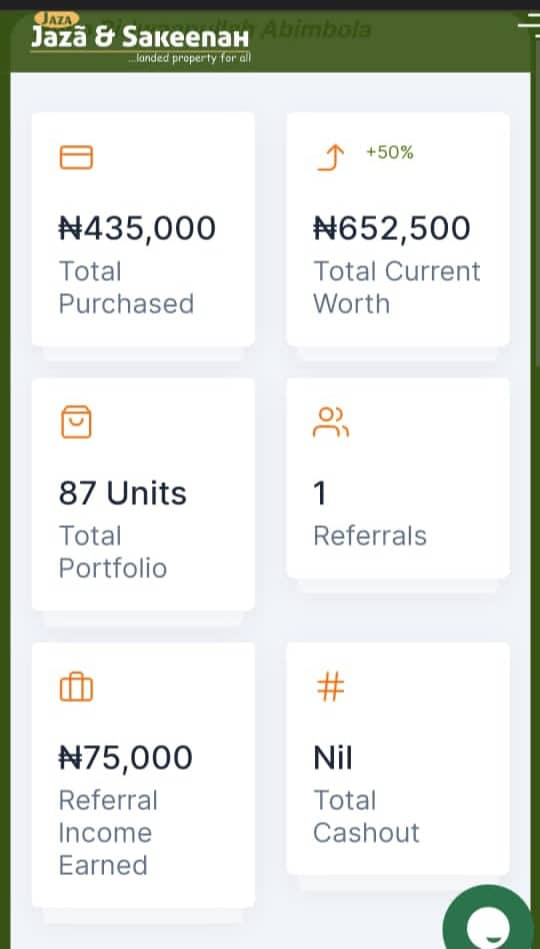
Task: Select the Total Current Worth card
Action: 398,229
